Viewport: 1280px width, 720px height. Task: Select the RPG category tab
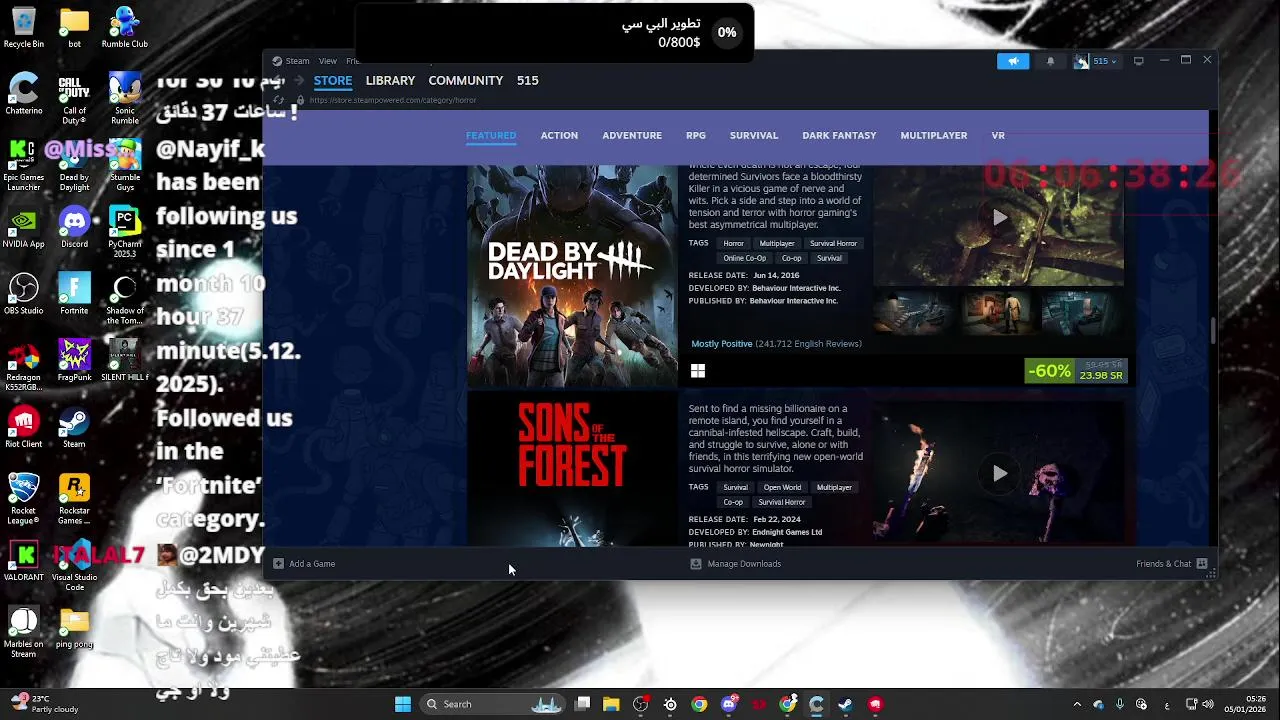[696, 135]
